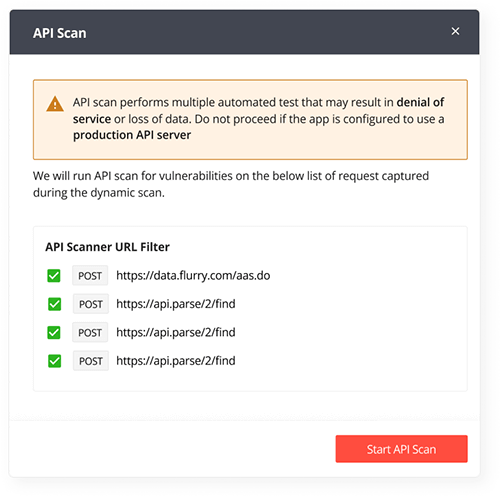
Task: Start the API scan
Action: 401,449
